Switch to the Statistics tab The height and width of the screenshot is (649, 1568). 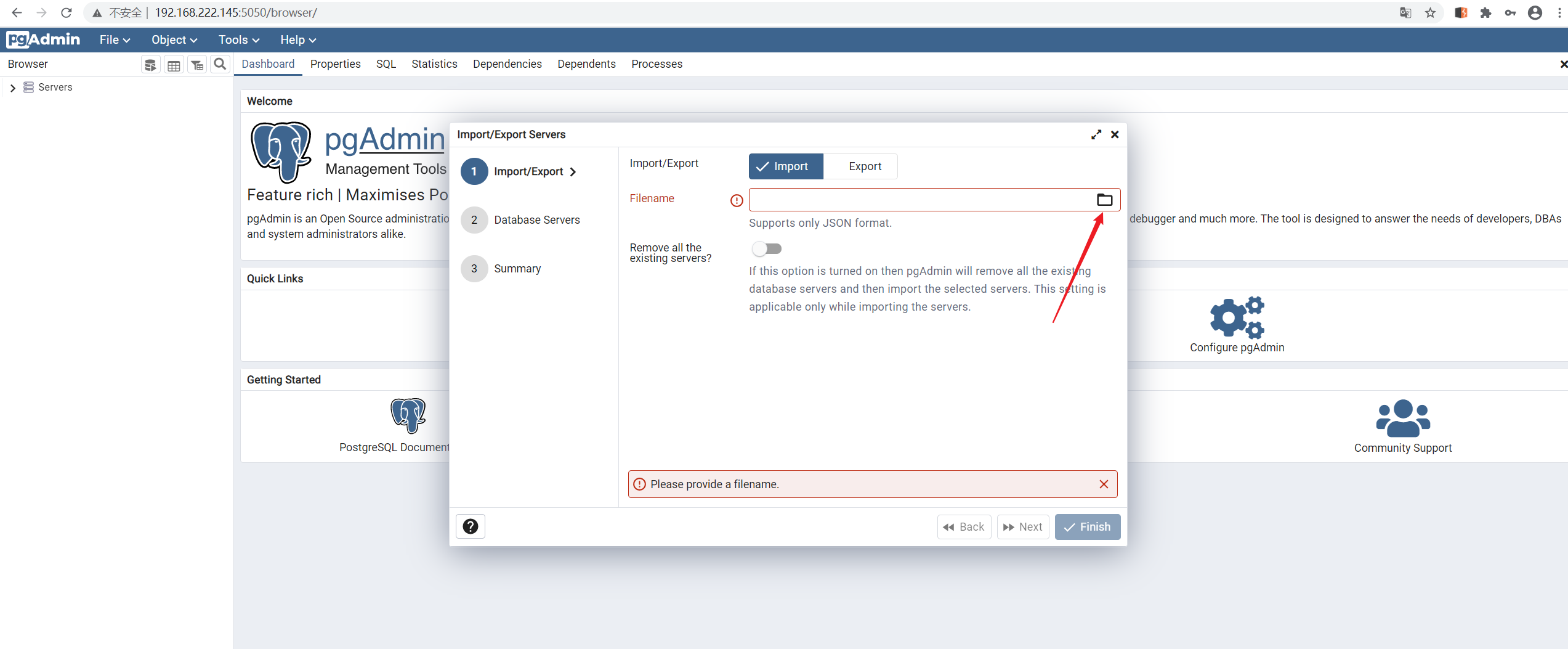click(434, 64)
